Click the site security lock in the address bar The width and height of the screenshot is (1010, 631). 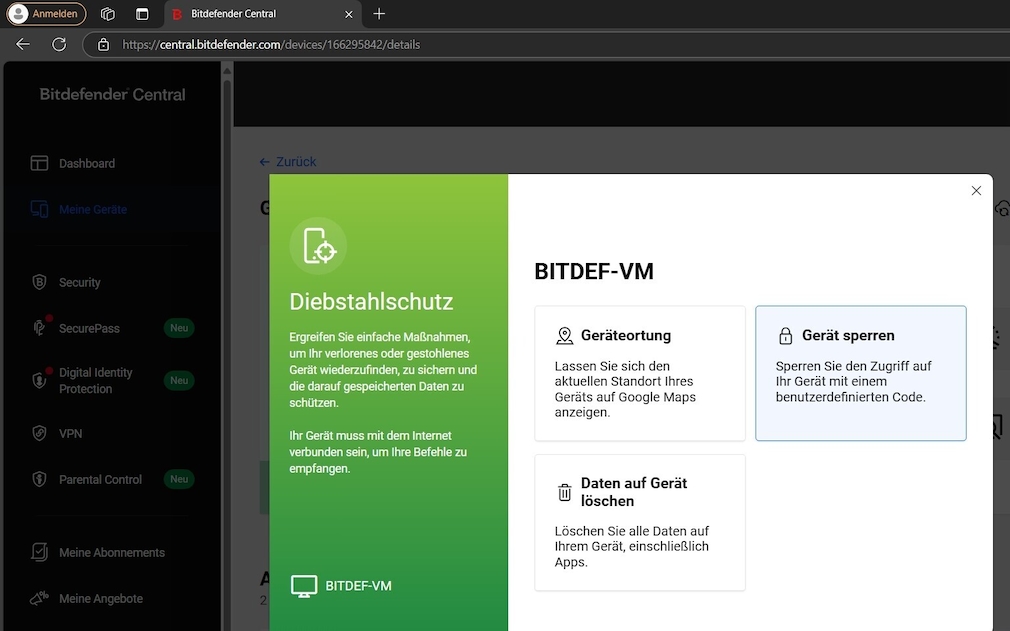(103, 44)
